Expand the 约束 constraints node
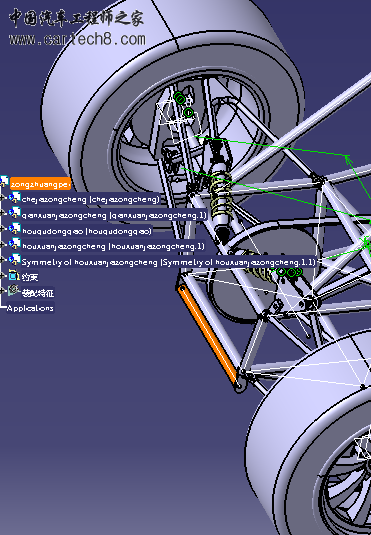The width and height of the screenshot is (371, 535). [x=2, y=275]
